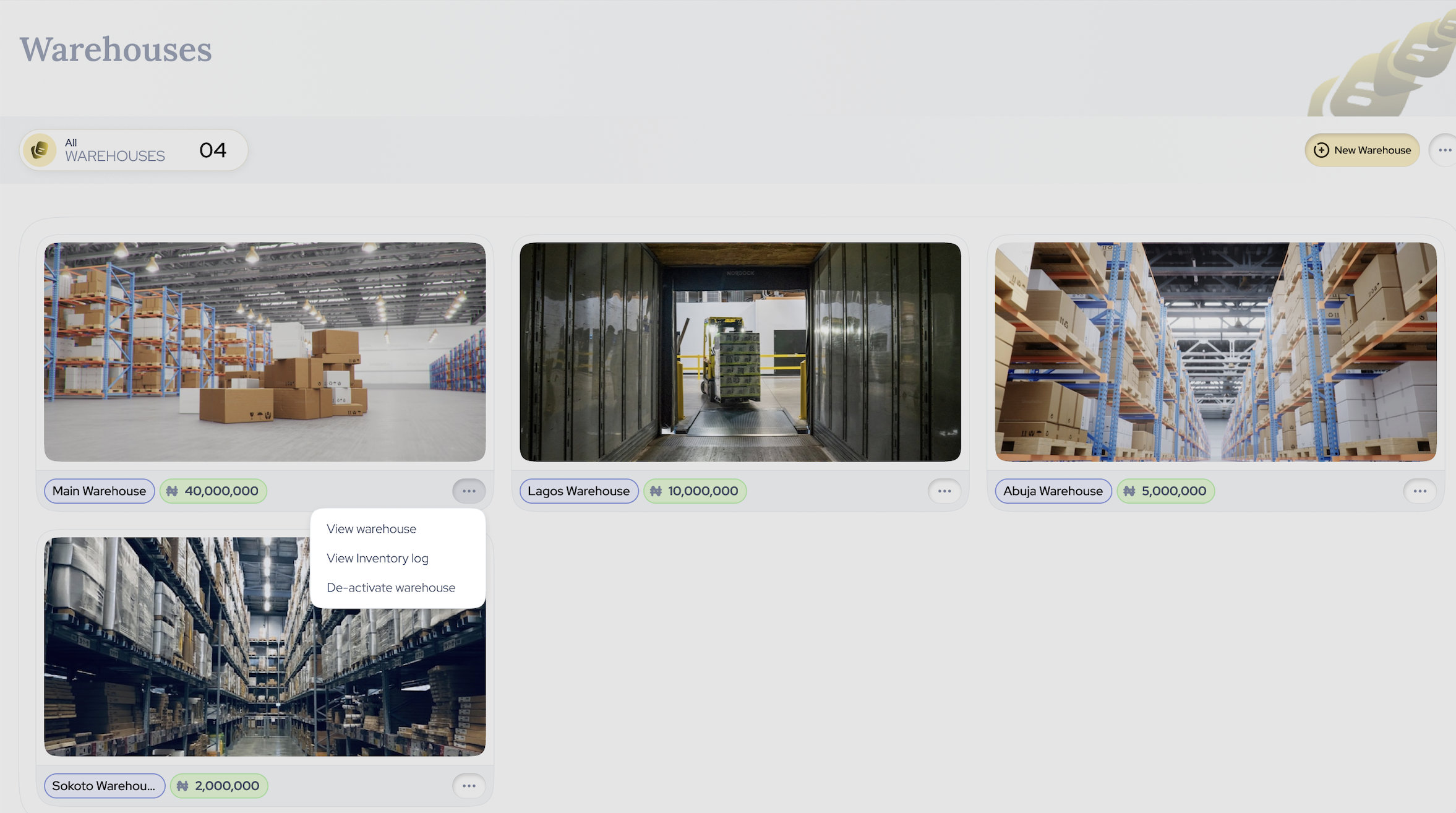Click the top-right page options ellipsis button
The width and height of the screenshot is (1456, 813).
coord(1444,150)
